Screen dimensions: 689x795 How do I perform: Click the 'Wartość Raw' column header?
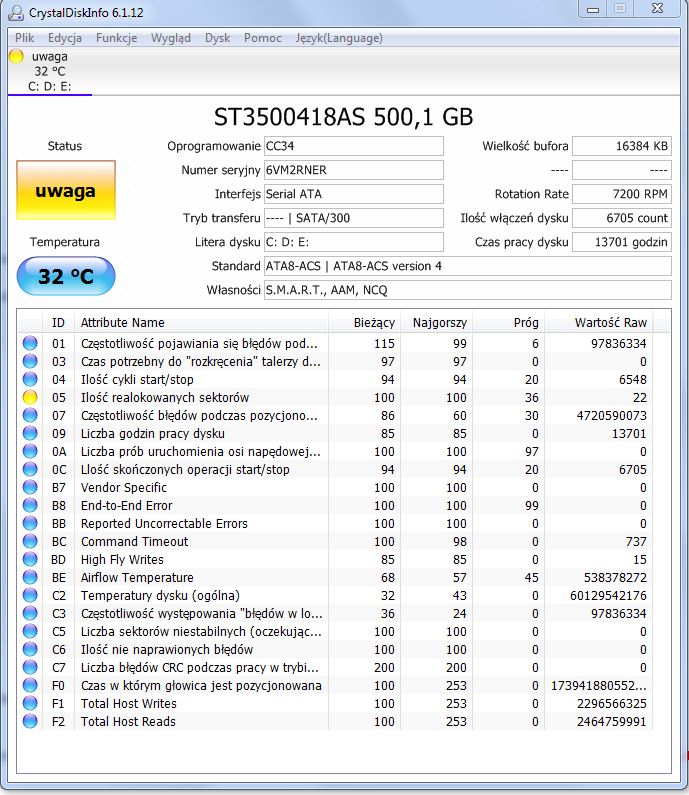[599, 322]
